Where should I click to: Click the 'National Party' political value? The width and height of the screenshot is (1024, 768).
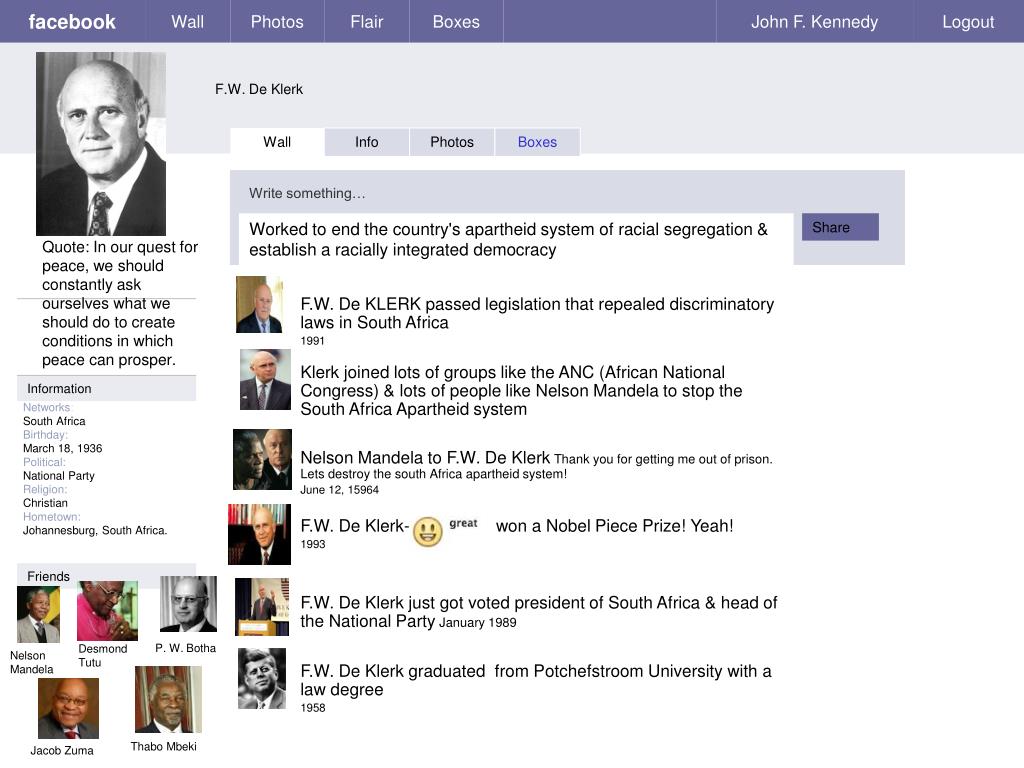[59, 475]
